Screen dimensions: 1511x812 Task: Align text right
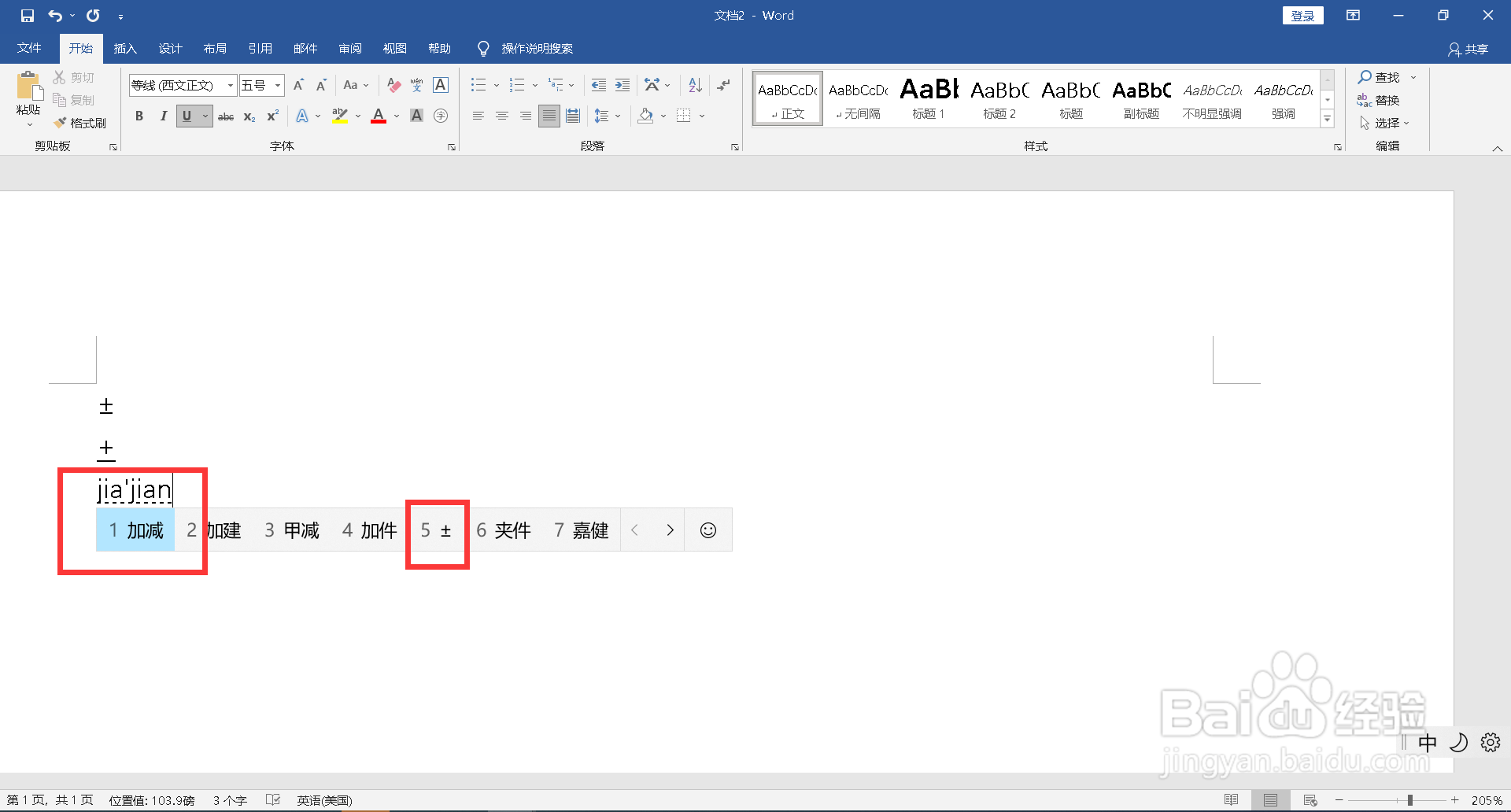click(x=526, y=116)
